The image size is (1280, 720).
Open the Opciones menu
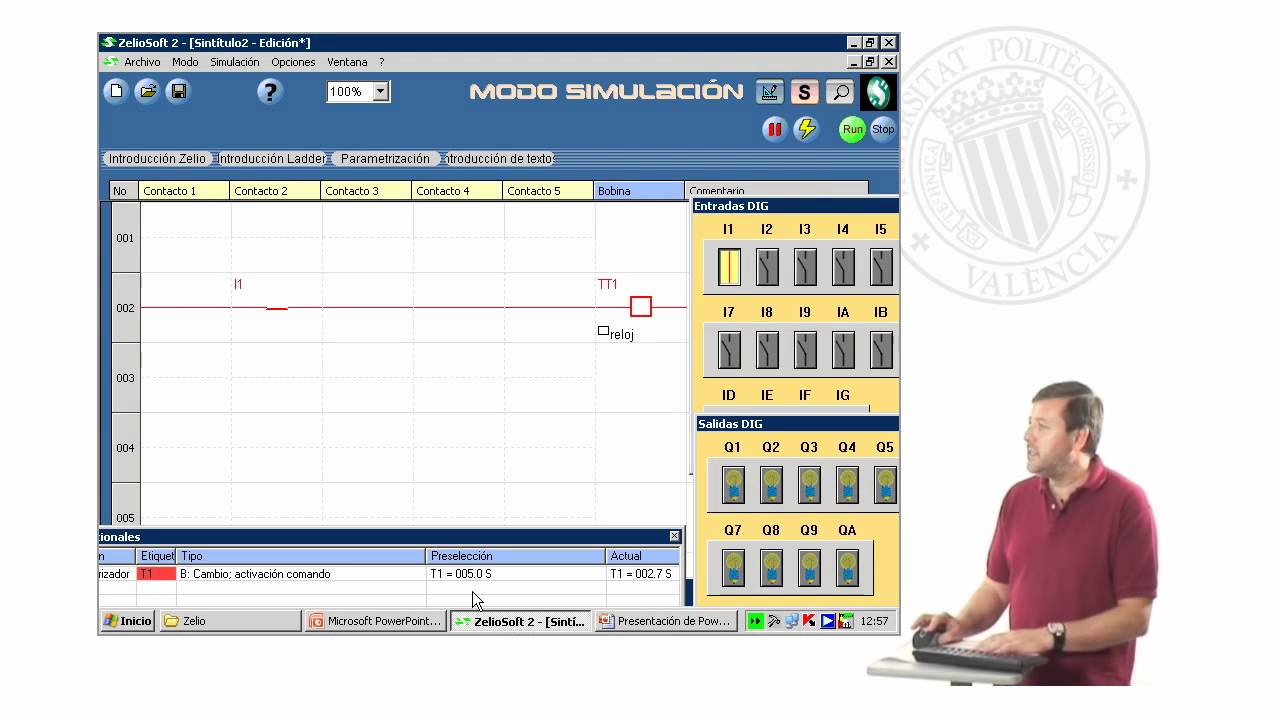click(x=293, y=62)
